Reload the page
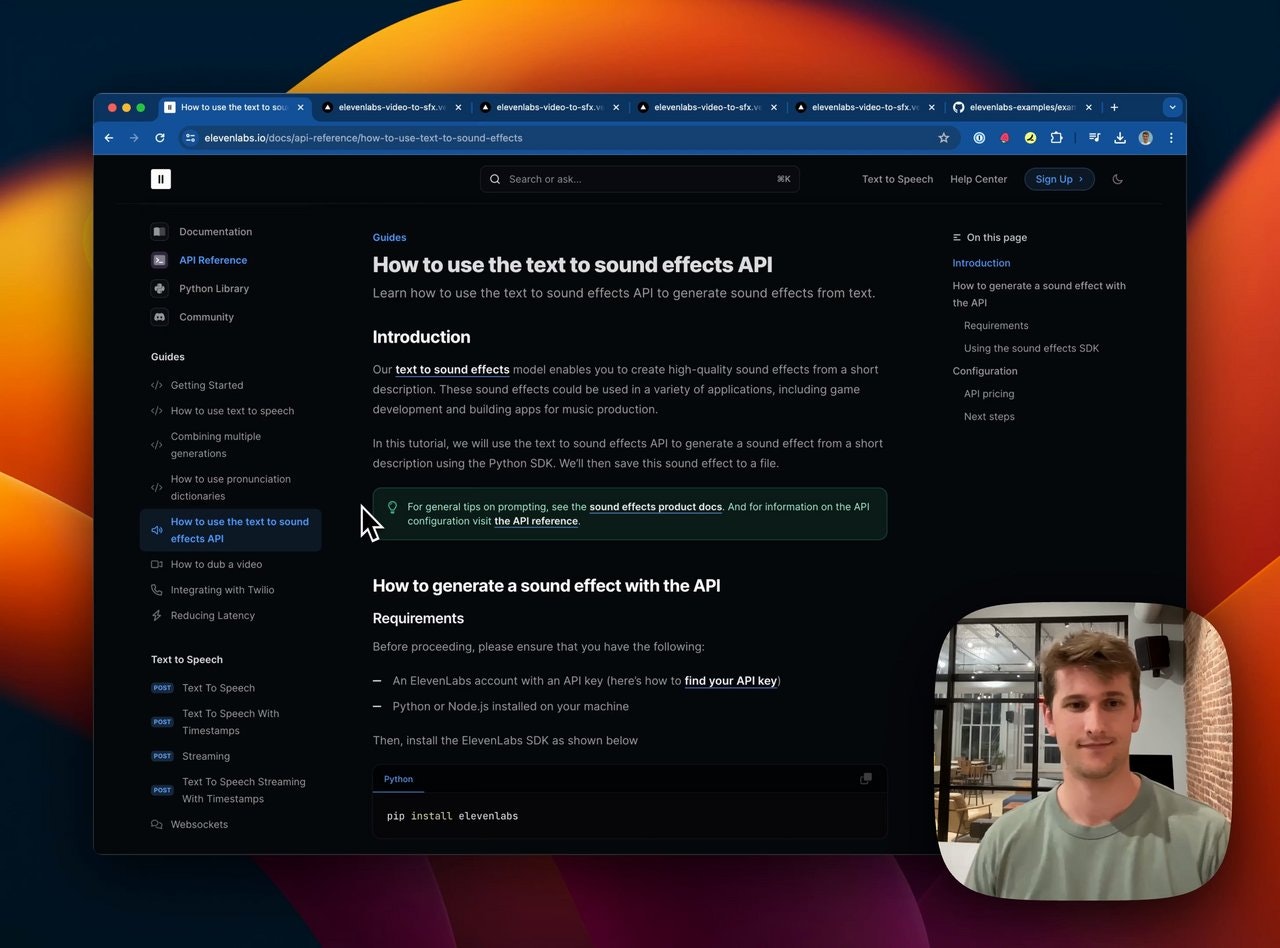The height and width of the screenshot is (948, 1280). pyautogui.click(x=160, y=138)
